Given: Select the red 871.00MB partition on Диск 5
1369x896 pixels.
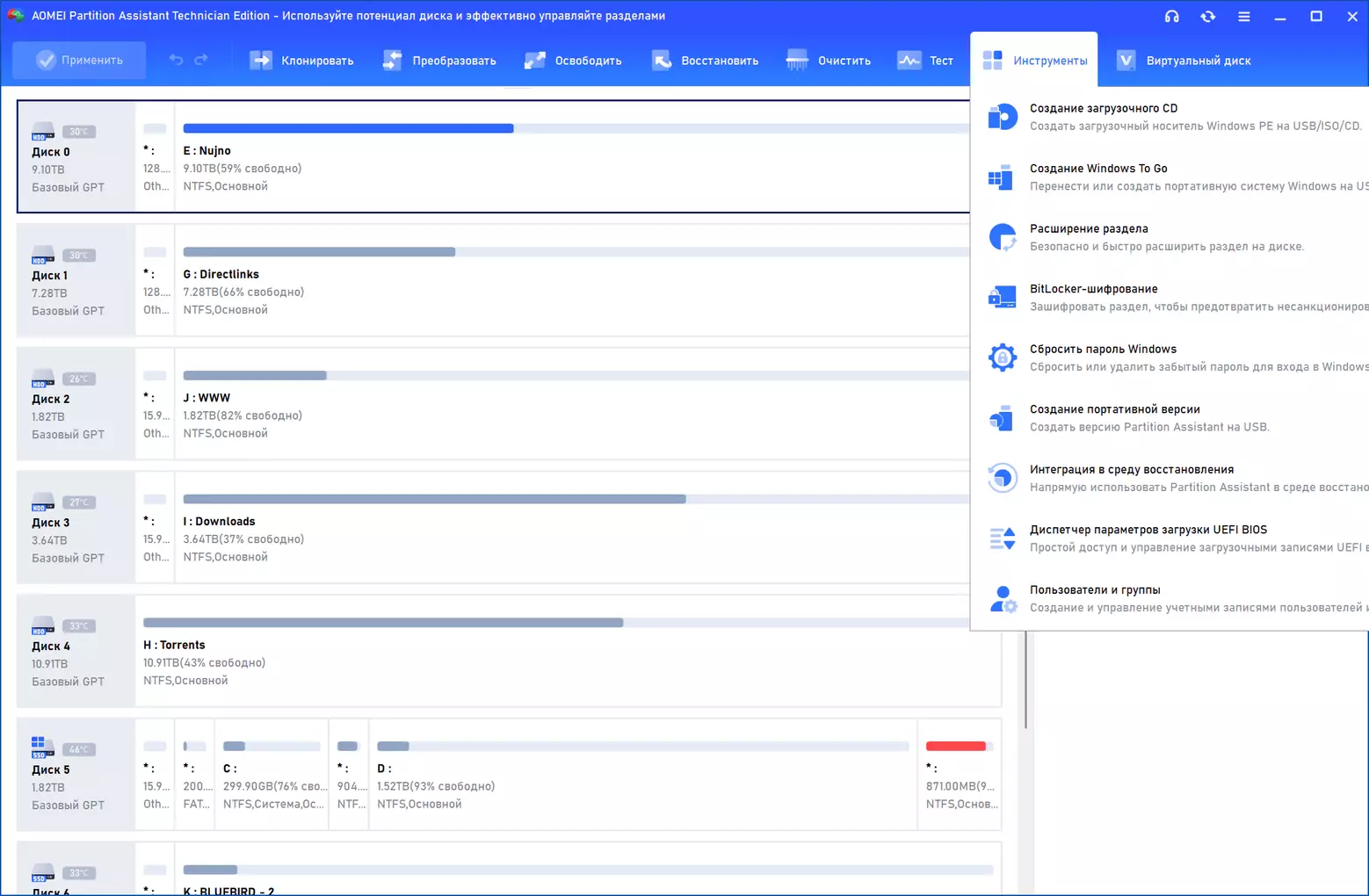Looking at the screenshot, I should coord(960,774).
